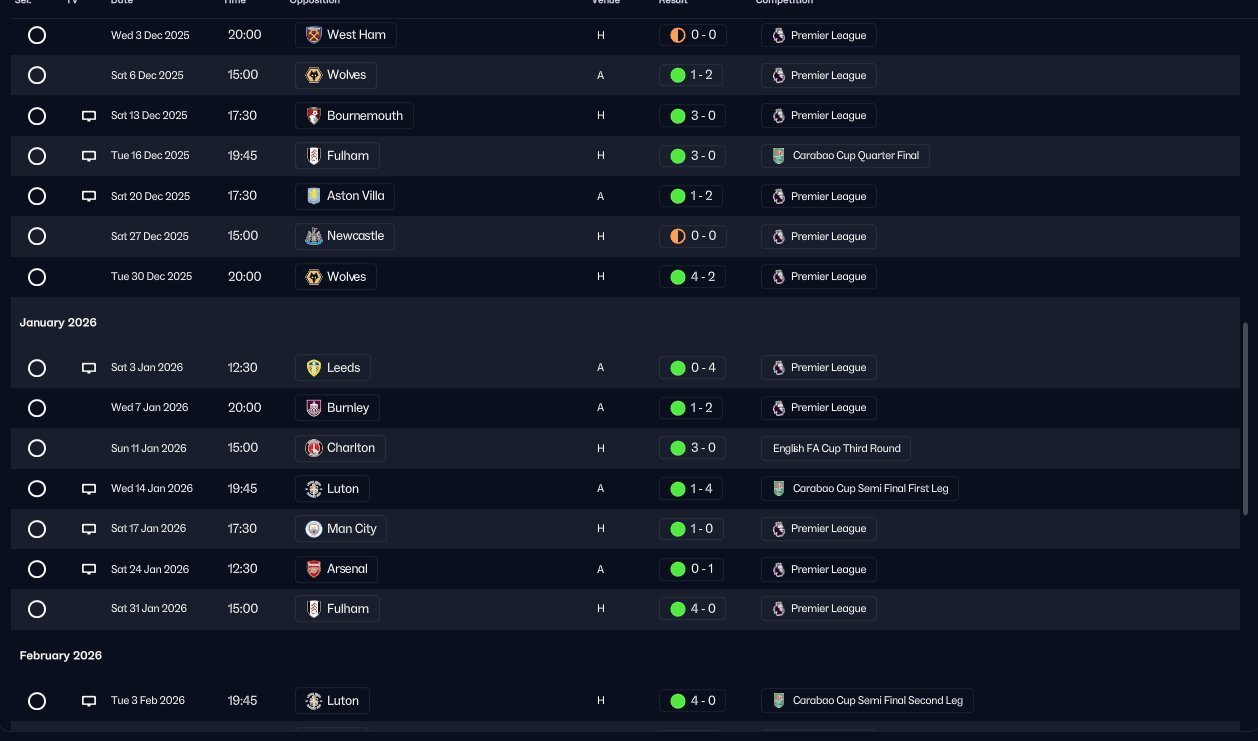This screenshot has height=741, width=1258.
Task: Open the Burnley team link
Action: click(x=347, y=408)
